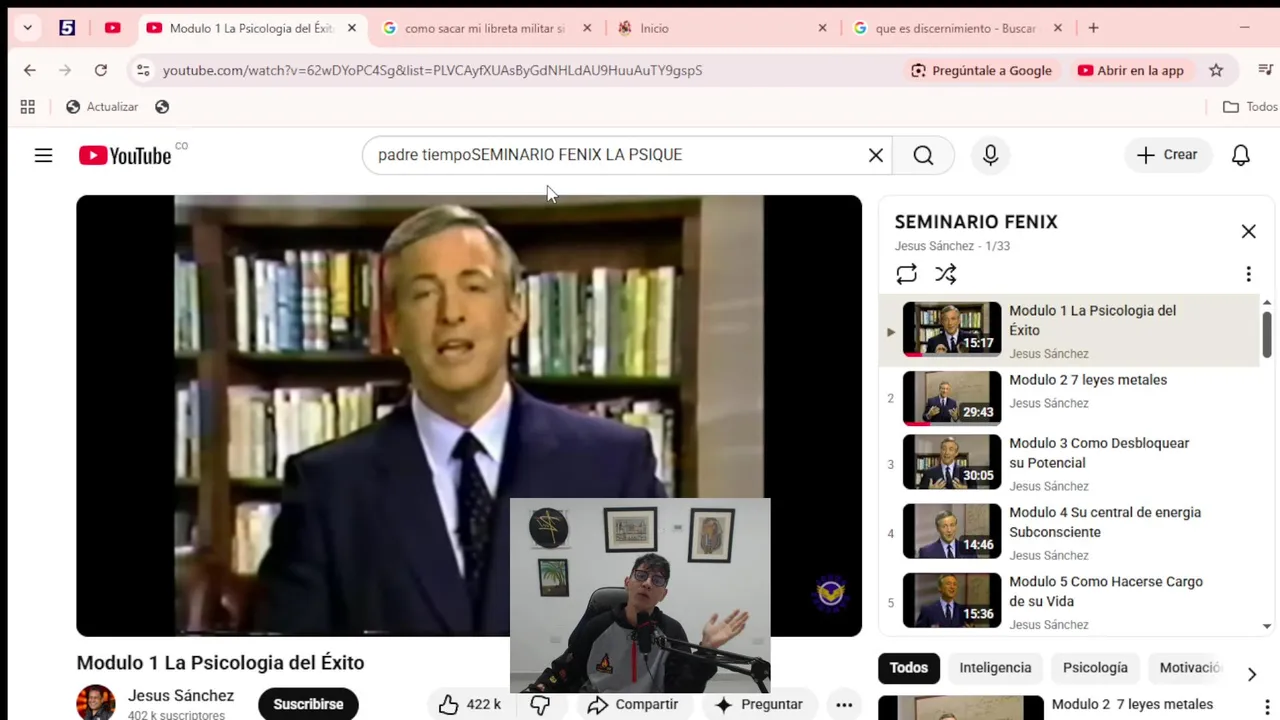
Task: Select the Inteligencia filter chip
Action: (x=995, y=668)
